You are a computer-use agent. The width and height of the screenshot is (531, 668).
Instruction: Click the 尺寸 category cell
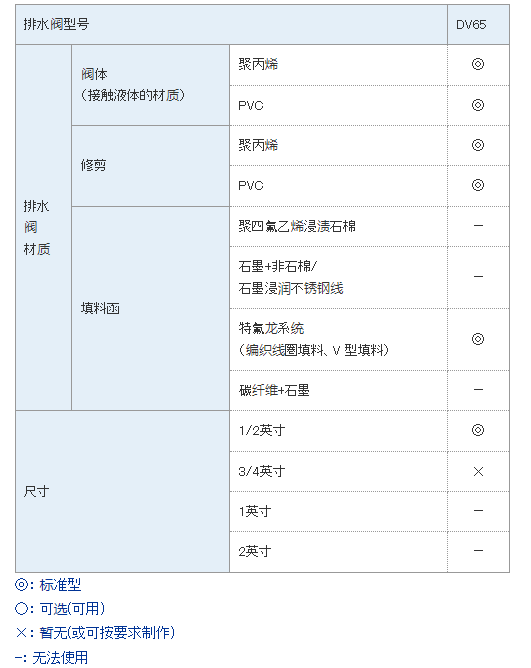coord(122,492)
